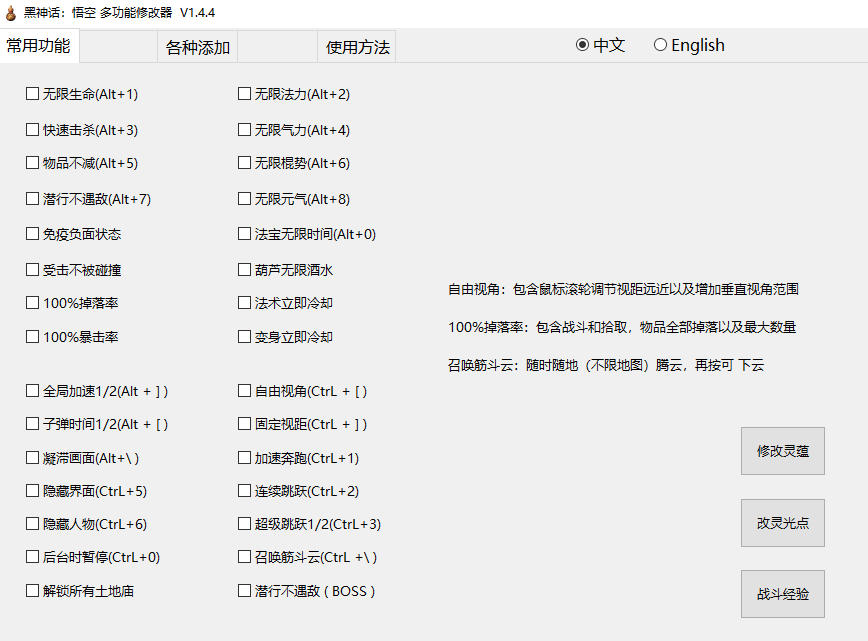The height and width of the screenshot is (641, 868).
Task: Check the 变身立即冷却 option
Action: point(244,337)
